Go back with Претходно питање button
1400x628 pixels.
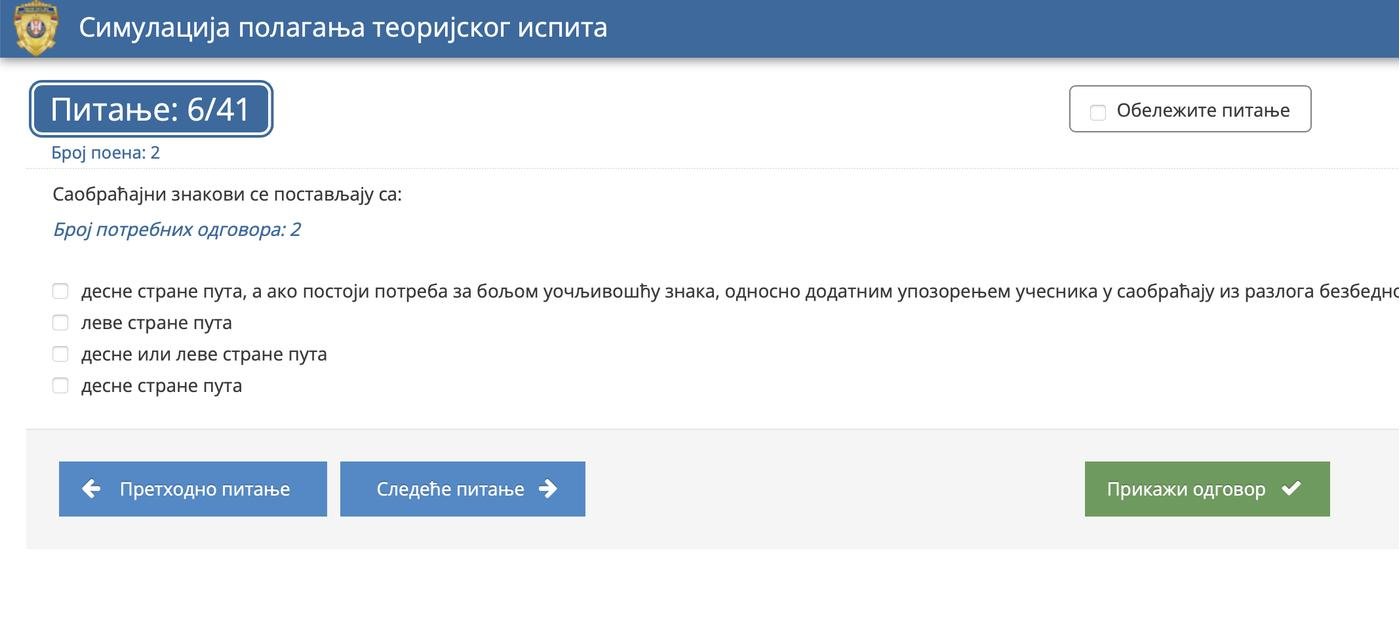[193, 488]
